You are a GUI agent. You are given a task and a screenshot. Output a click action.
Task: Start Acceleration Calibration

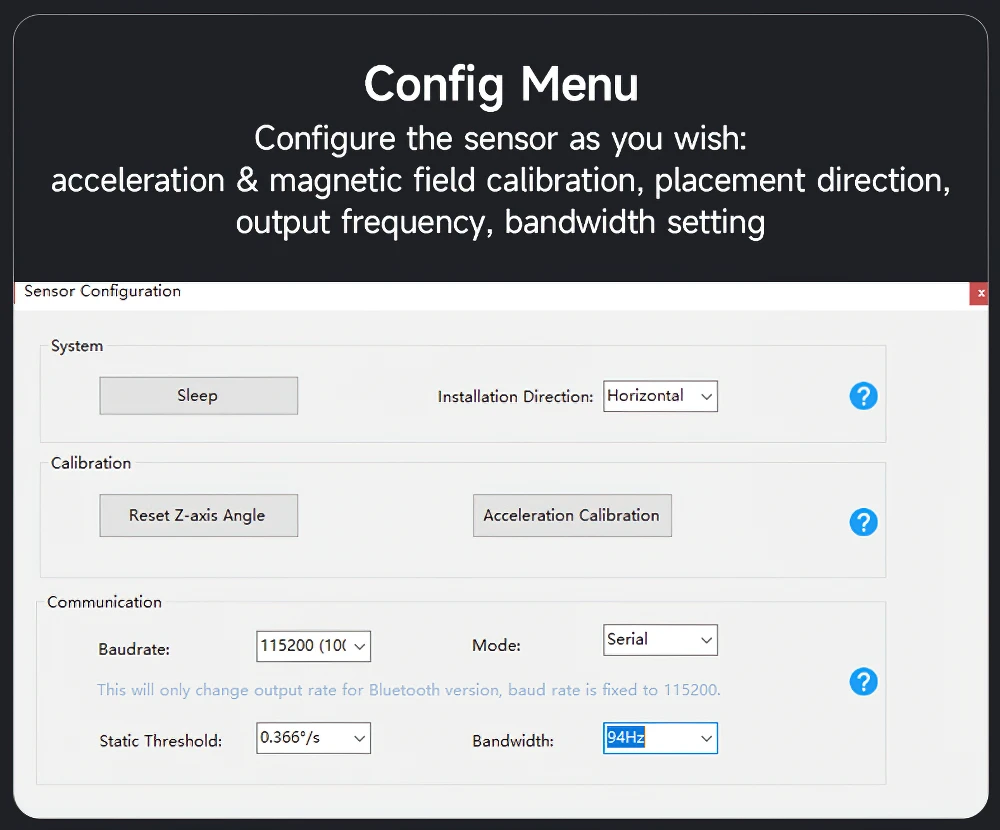pos(572,515)
